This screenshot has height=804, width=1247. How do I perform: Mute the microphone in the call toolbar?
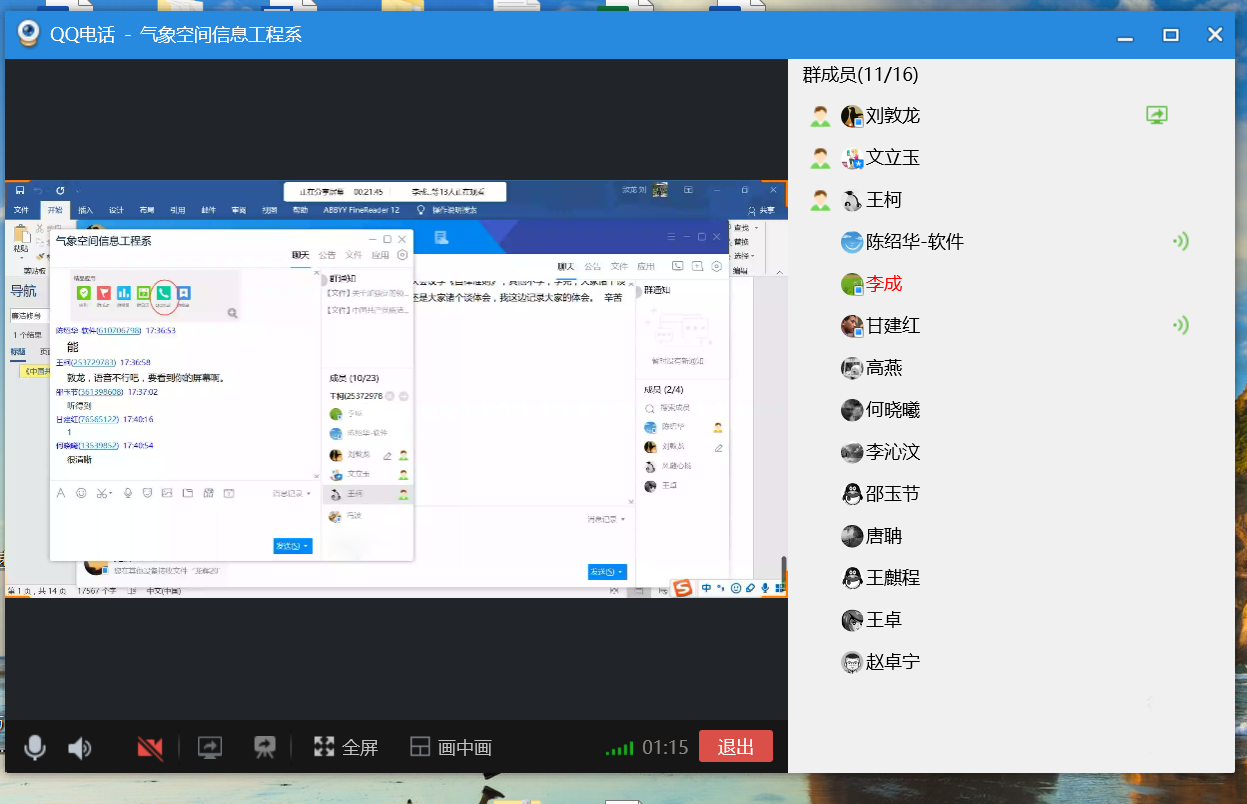click(x=35, y=747)
